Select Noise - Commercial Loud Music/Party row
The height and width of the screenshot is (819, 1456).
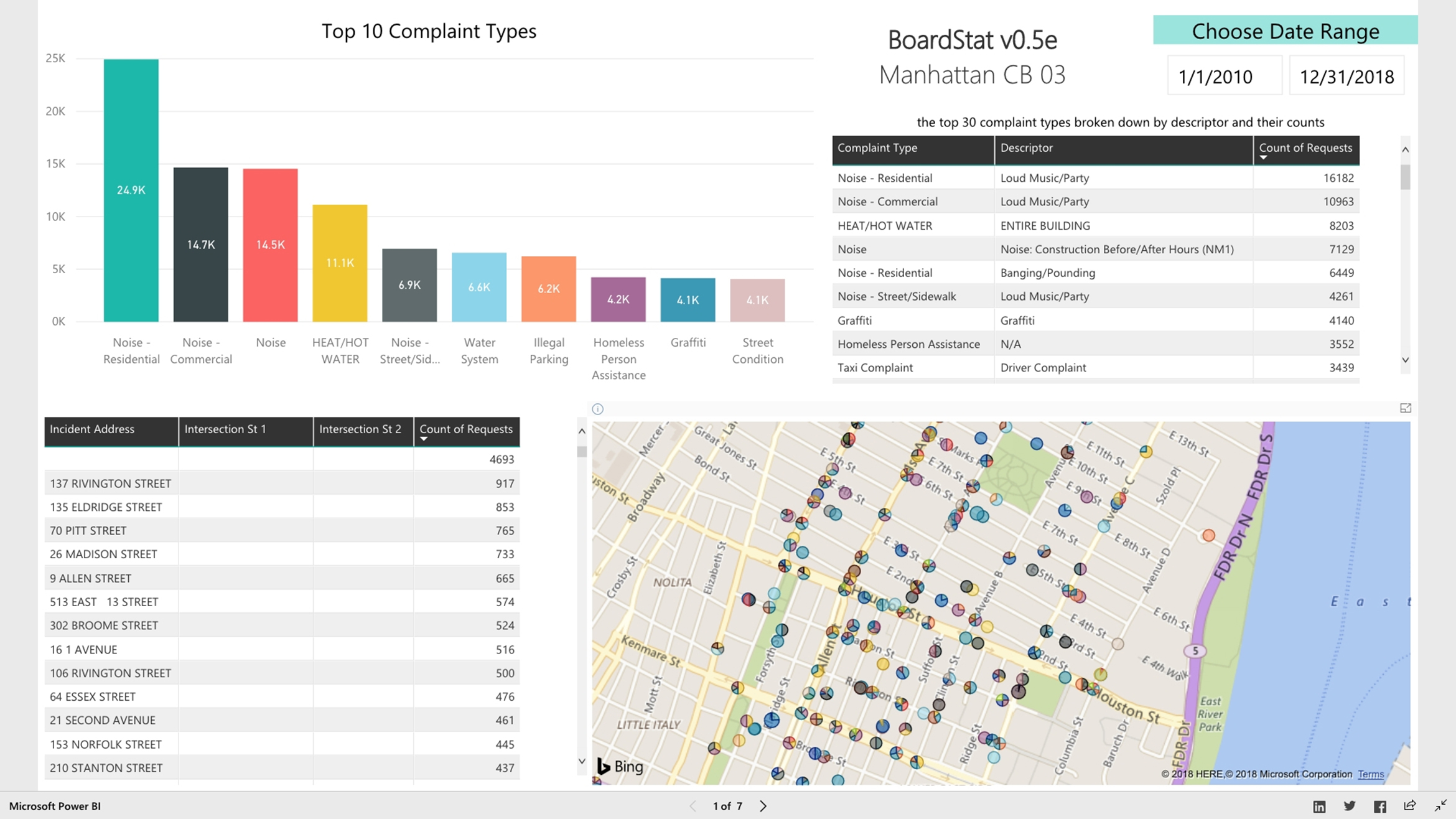[1096, 202]
